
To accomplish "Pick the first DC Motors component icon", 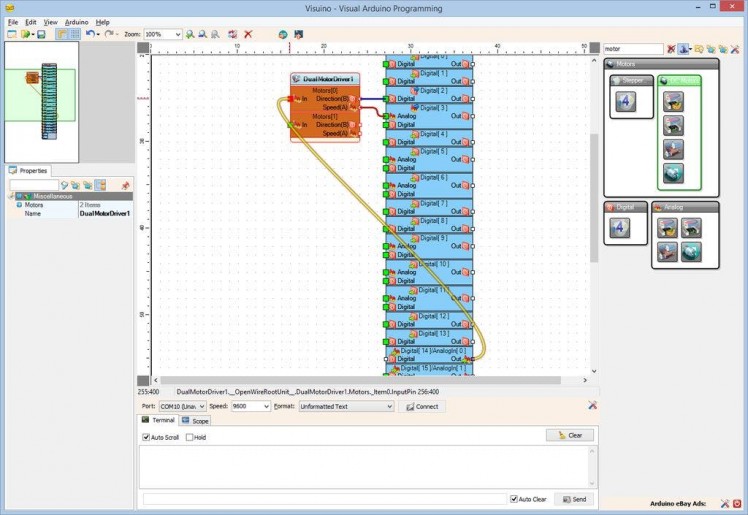I will (673, 100).
